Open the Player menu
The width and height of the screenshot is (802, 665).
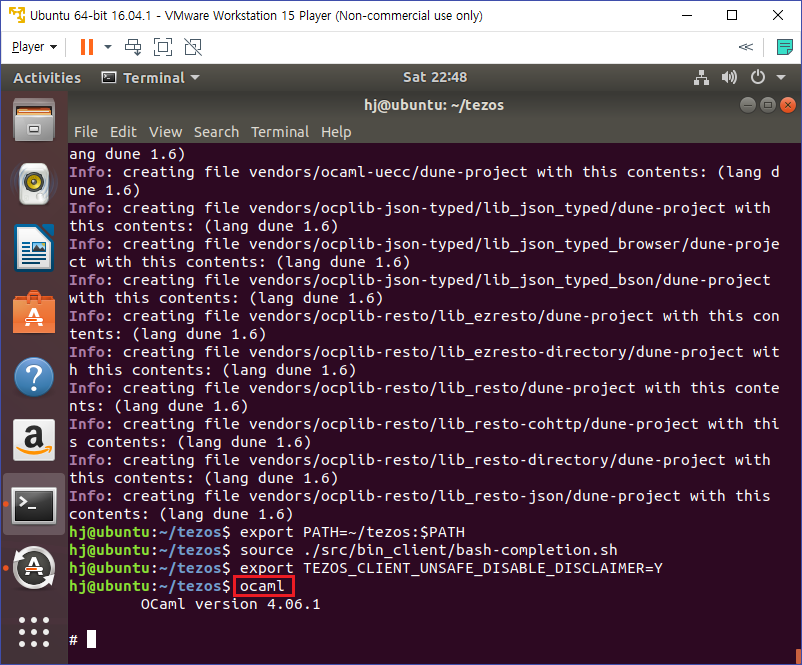click(x=34, y=47)
